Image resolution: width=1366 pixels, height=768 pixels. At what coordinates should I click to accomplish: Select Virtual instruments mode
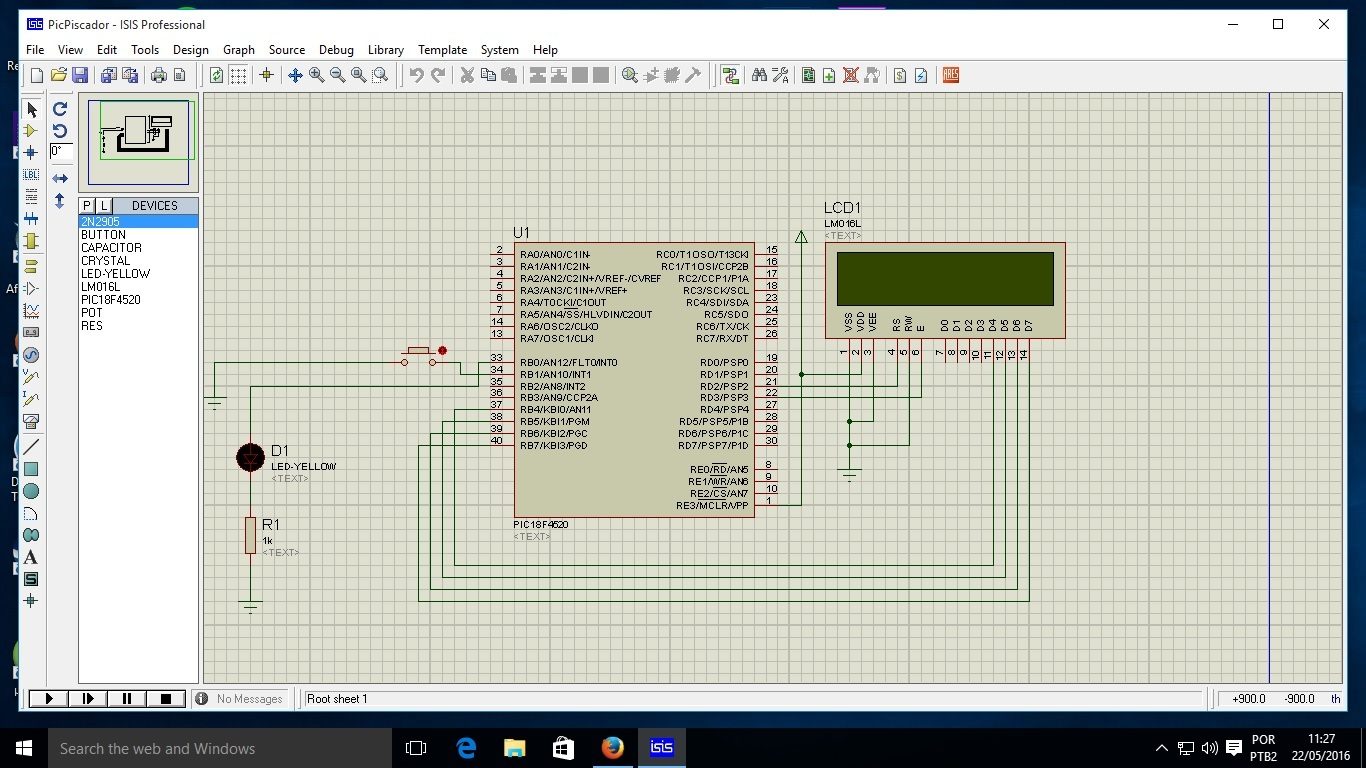click(31, 421)
